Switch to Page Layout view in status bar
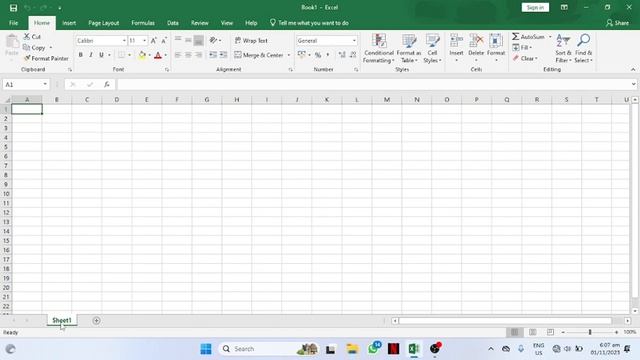Viewport: 640px width, 360px height. coord(532,332)
